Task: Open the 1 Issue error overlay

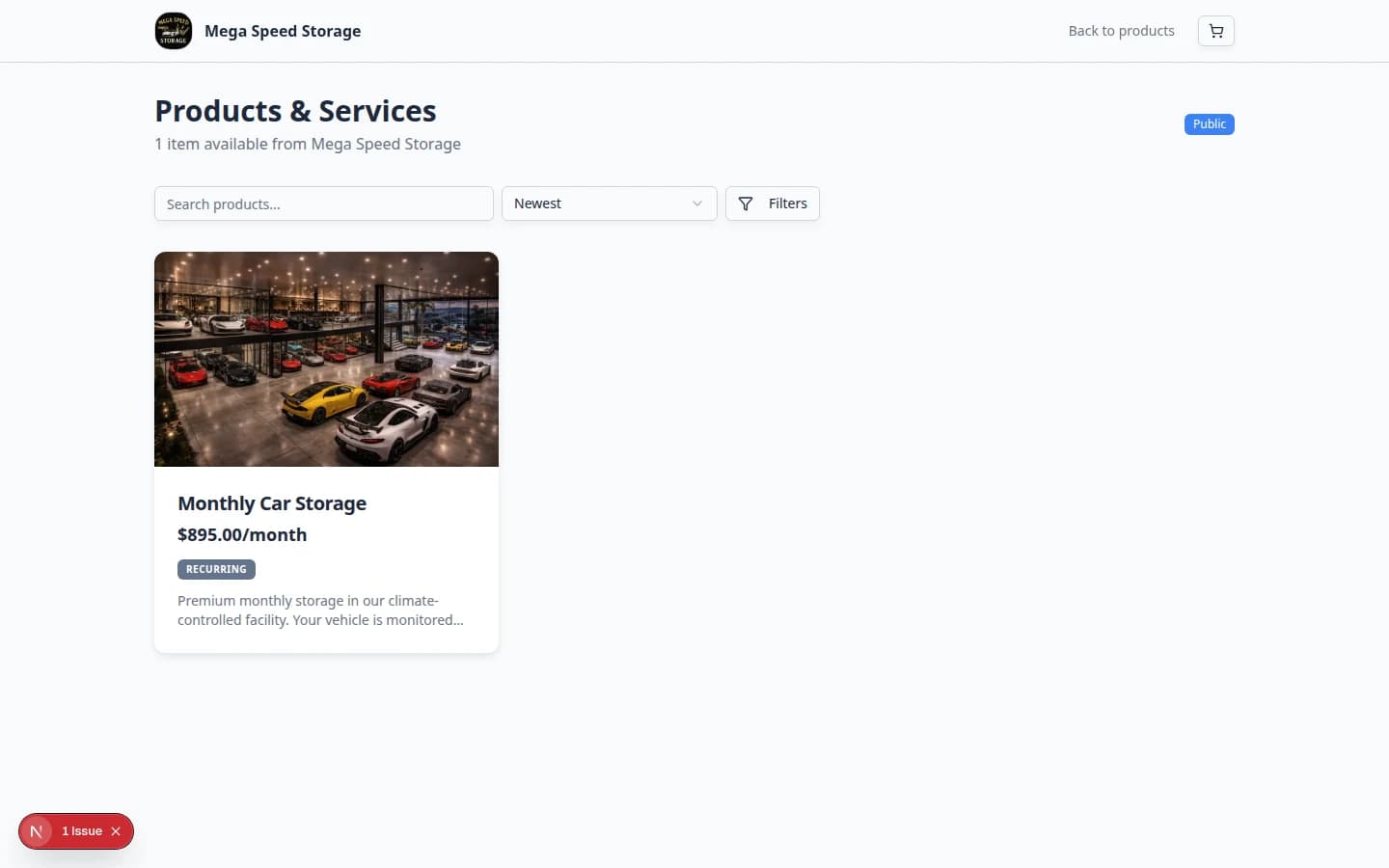Action: 82,831
